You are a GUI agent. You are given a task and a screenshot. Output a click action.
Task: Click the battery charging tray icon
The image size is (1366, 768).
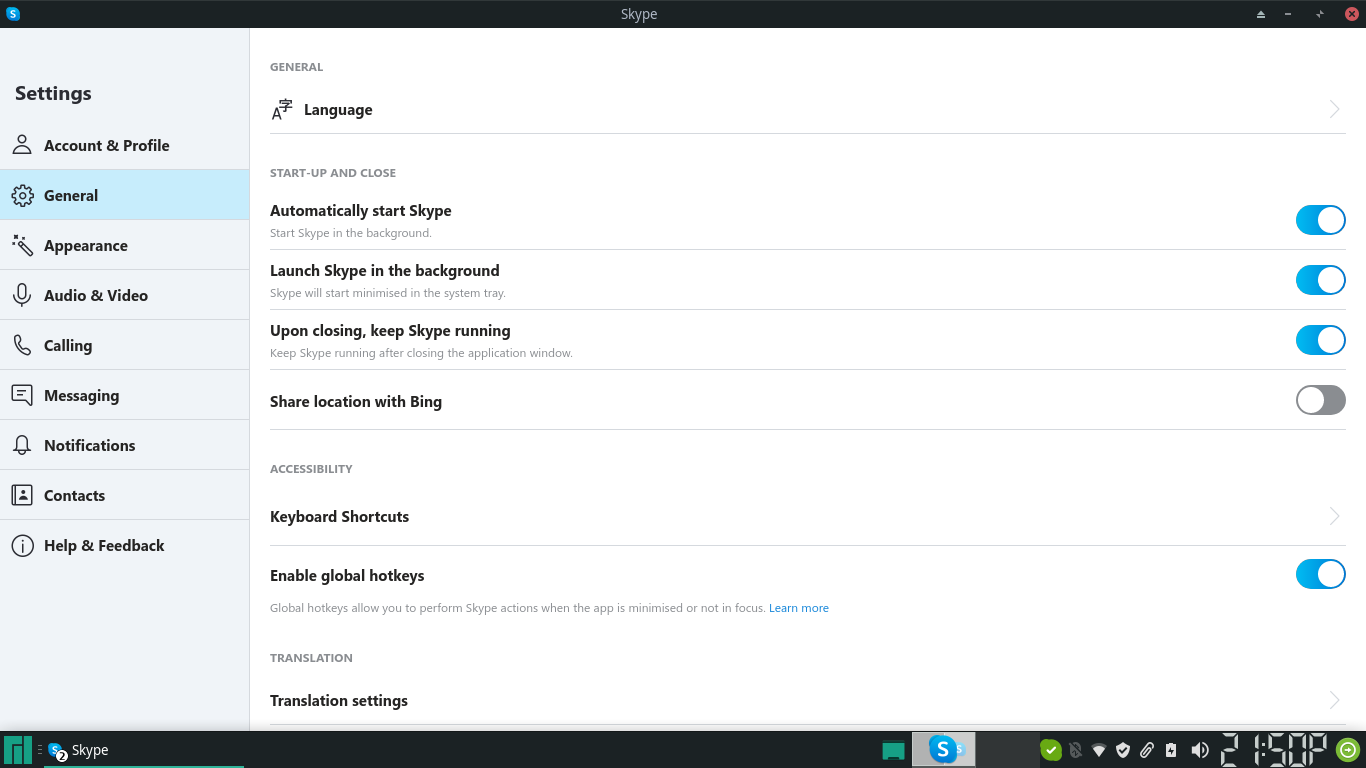pos(1171,750)
